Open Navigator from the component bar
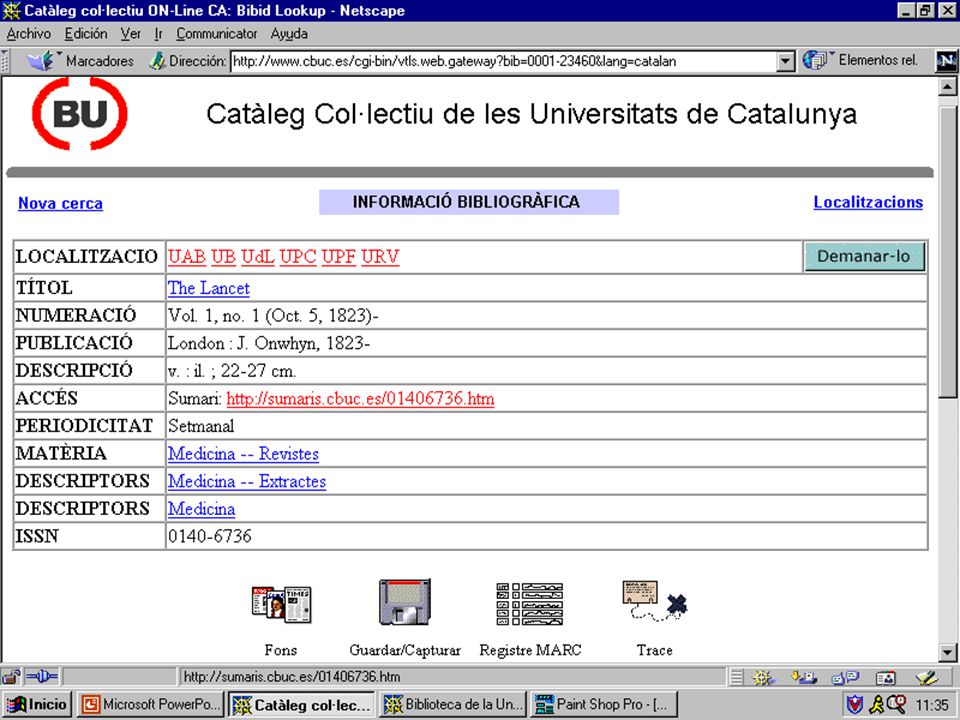Screen dimensions: 960x720 (x=763, y=677)
